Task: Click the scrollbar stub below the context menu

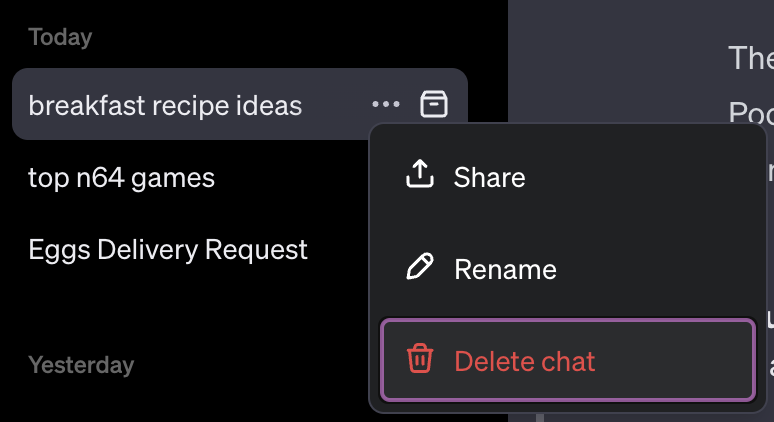Action: (540, 418)
